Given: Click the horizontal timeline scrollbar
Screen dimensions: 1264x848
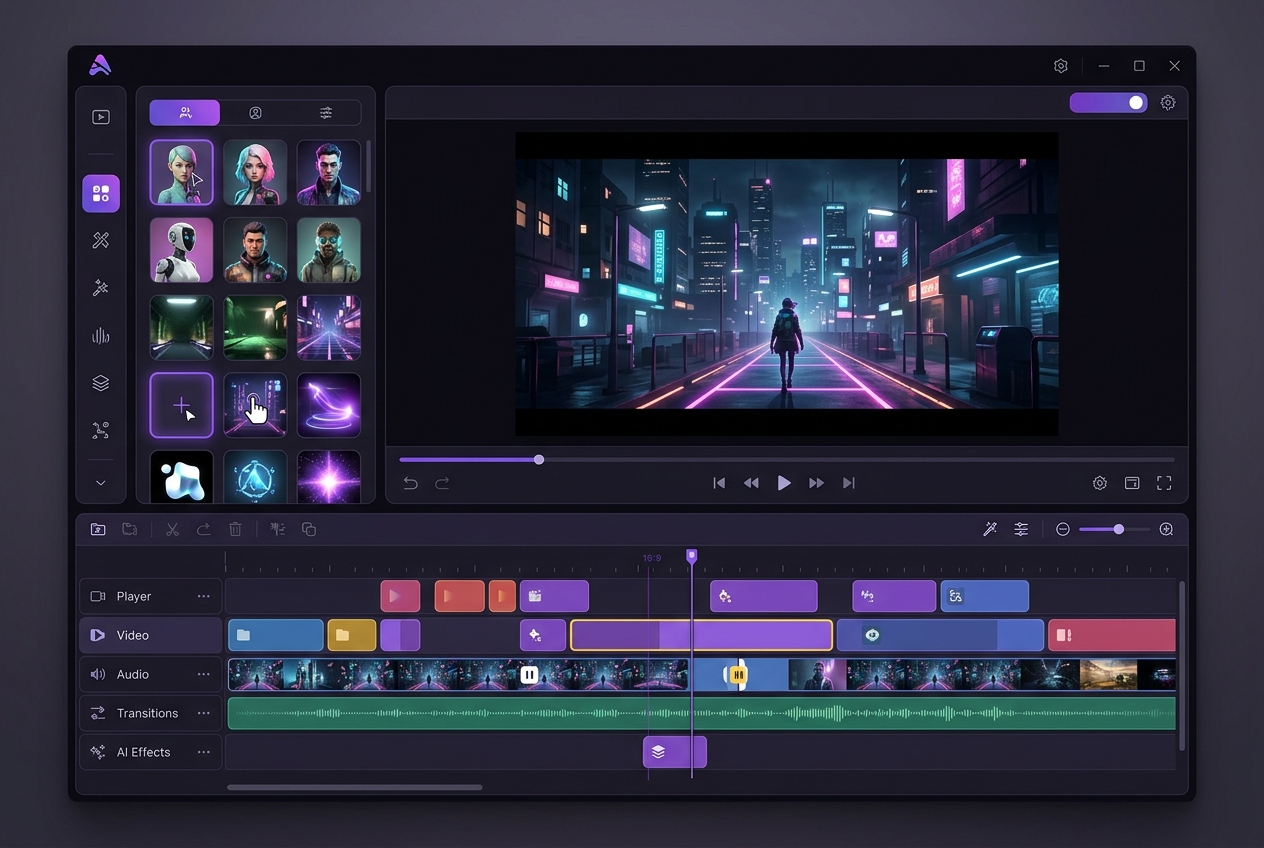Looking at the screenshot, I should click(355, 787).
